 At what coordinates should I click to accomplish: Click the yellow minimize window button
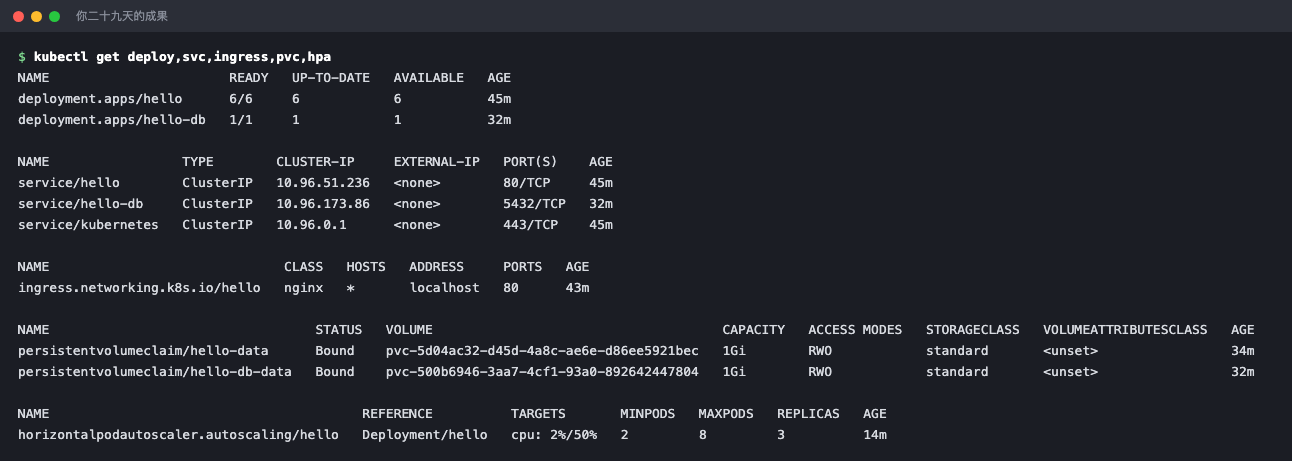tap(36, 16)
